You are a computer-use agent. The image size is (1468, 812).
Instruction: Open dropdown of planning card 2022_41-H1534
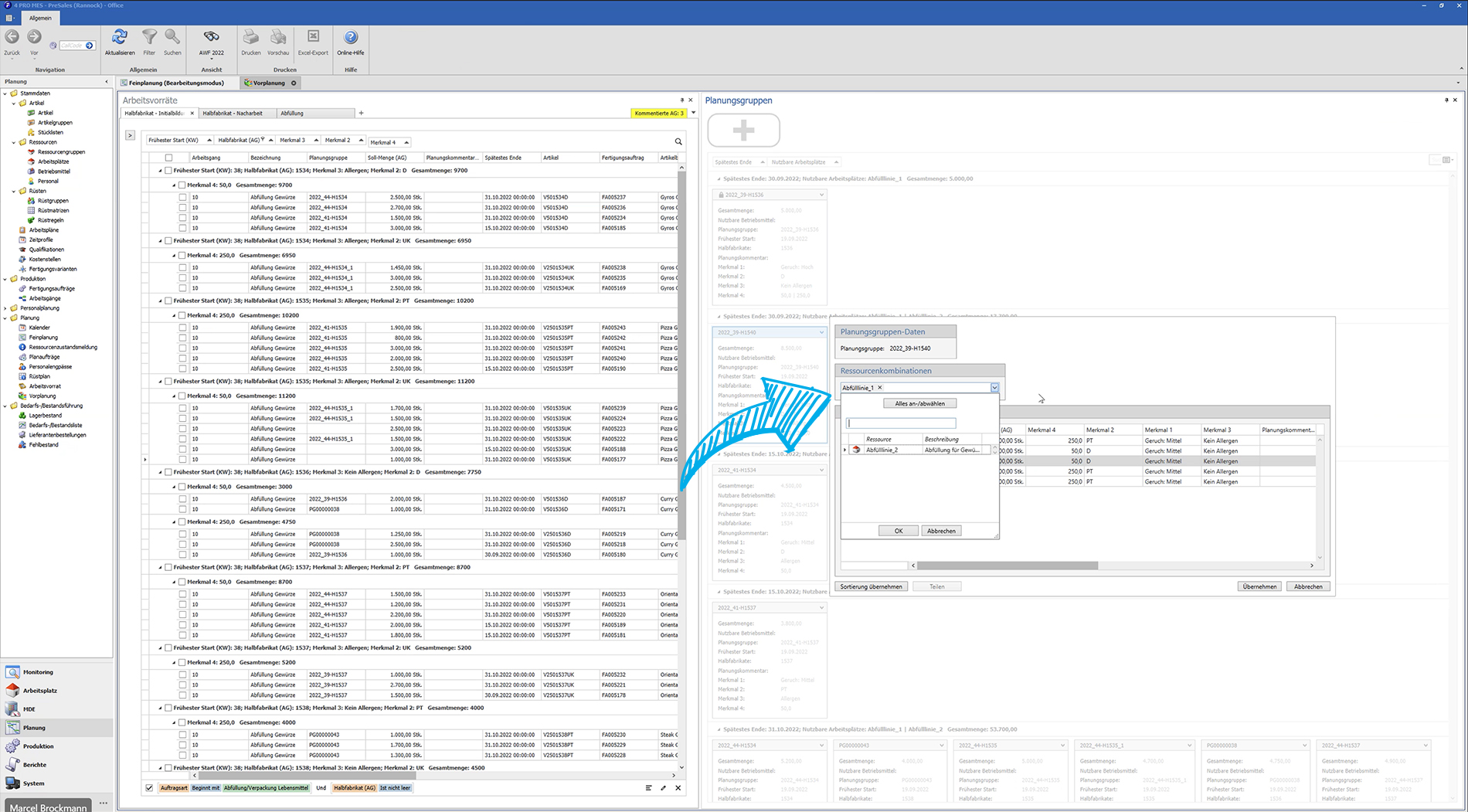(x=821, y=470)
